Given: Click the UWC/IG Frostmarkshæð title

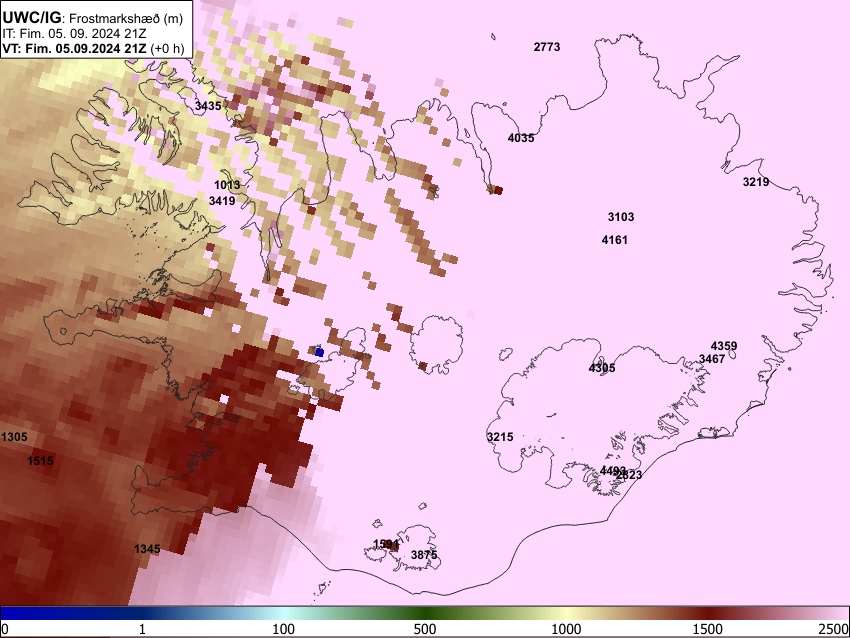Looking at the screenshot, I should click(x=93, y=18).
